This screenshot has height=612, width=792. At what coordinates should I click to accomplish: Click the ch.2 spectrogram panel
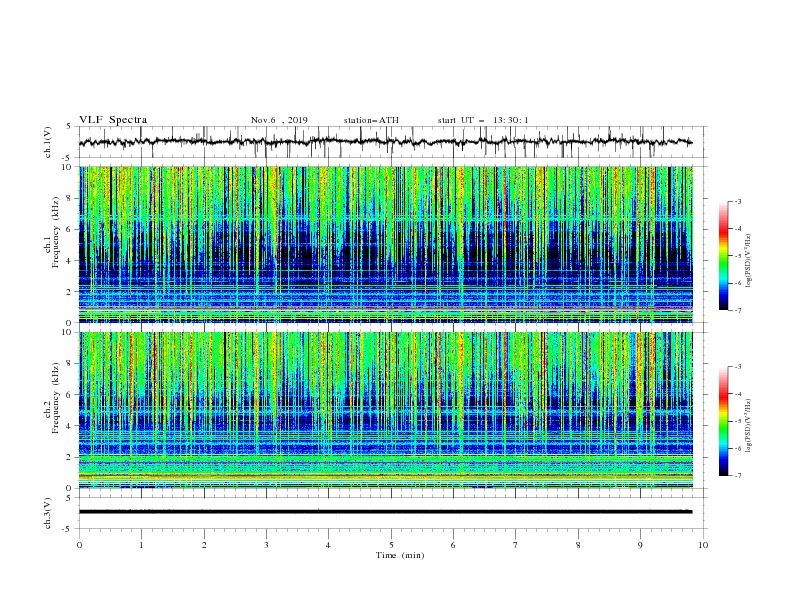(x=385, y=410)
